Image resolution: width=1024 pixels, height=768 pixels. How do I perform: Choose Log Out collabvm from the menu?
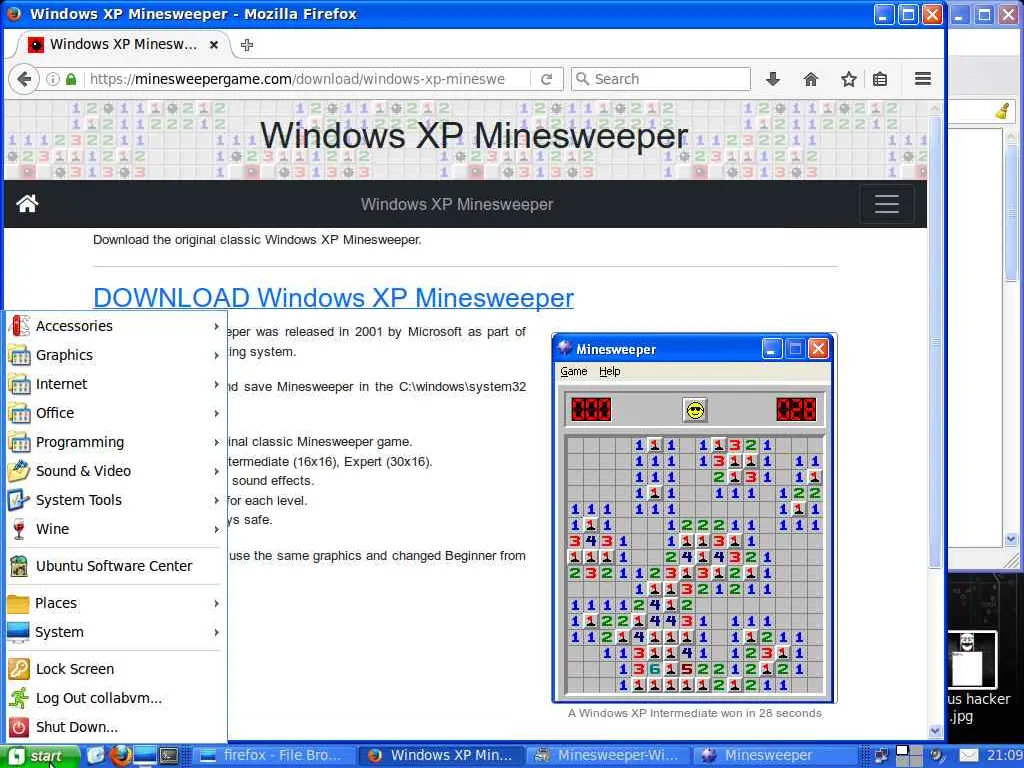[116, 698]
